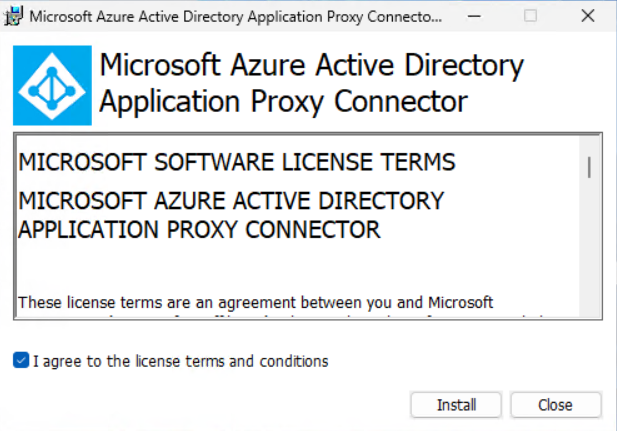The height and width of the screenshot is (431, 617).
Task: Click the "MICROSOFT SOFTWARE LICENSE TERMS" heading
Action: click(x=236, y=162)
